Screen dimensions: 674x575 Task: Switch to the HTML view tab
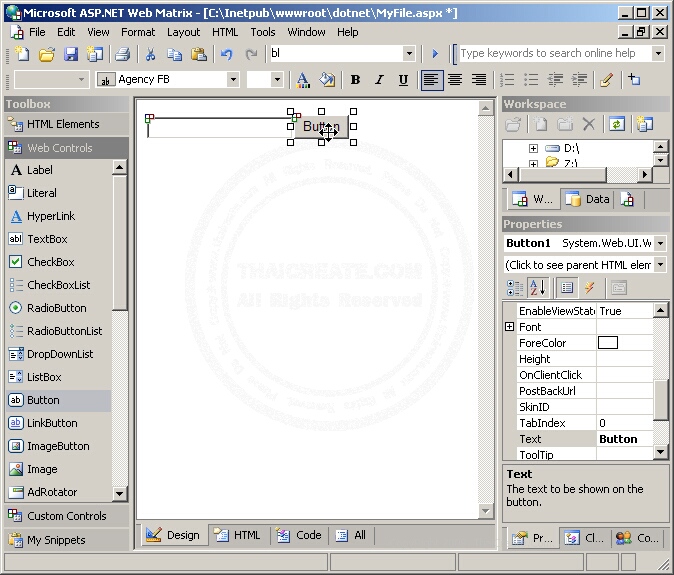[238, 535]
